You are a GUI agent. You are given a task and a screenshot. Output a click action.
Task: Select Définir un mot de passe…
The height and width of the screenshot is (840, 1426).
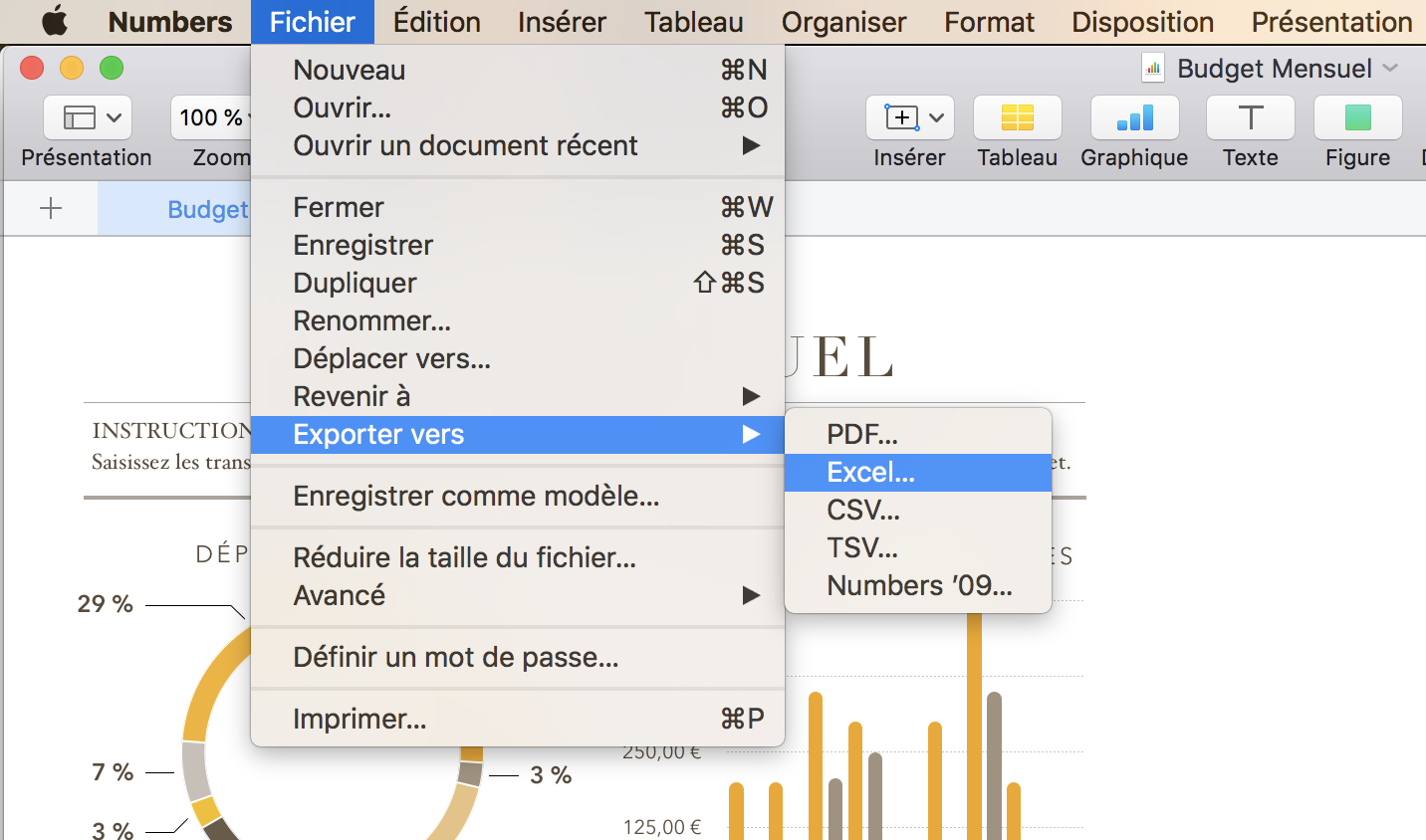tap(455, 658)
